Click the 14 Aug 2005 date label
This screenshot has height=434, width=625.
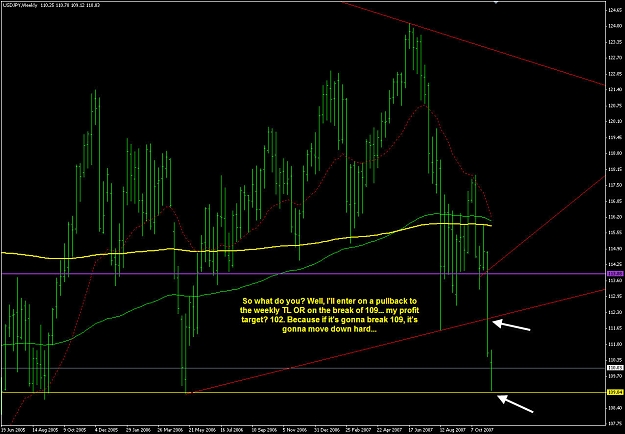(43, 430)
